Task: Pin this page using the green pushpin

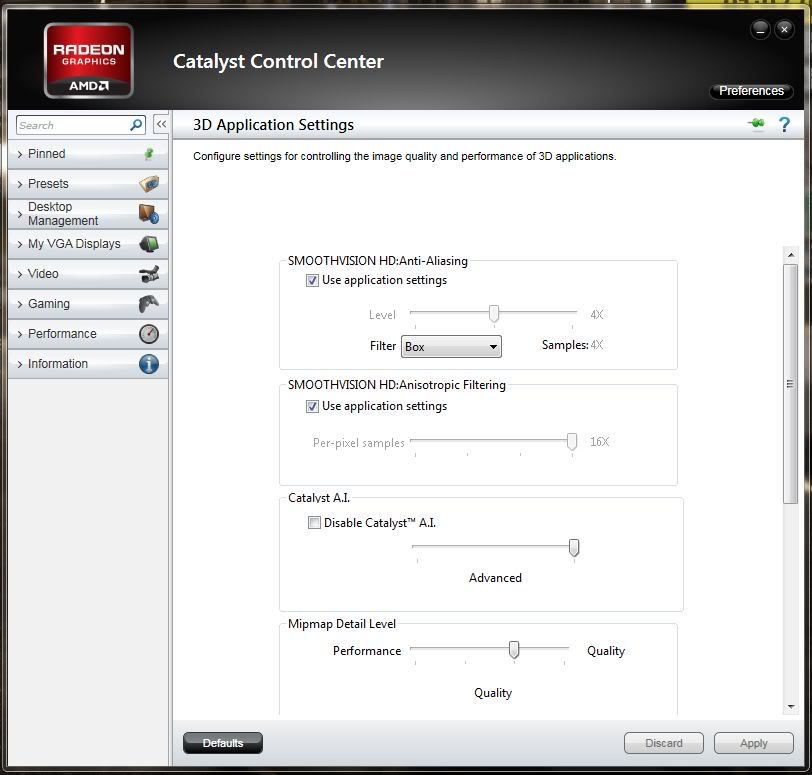Action: 757,124
